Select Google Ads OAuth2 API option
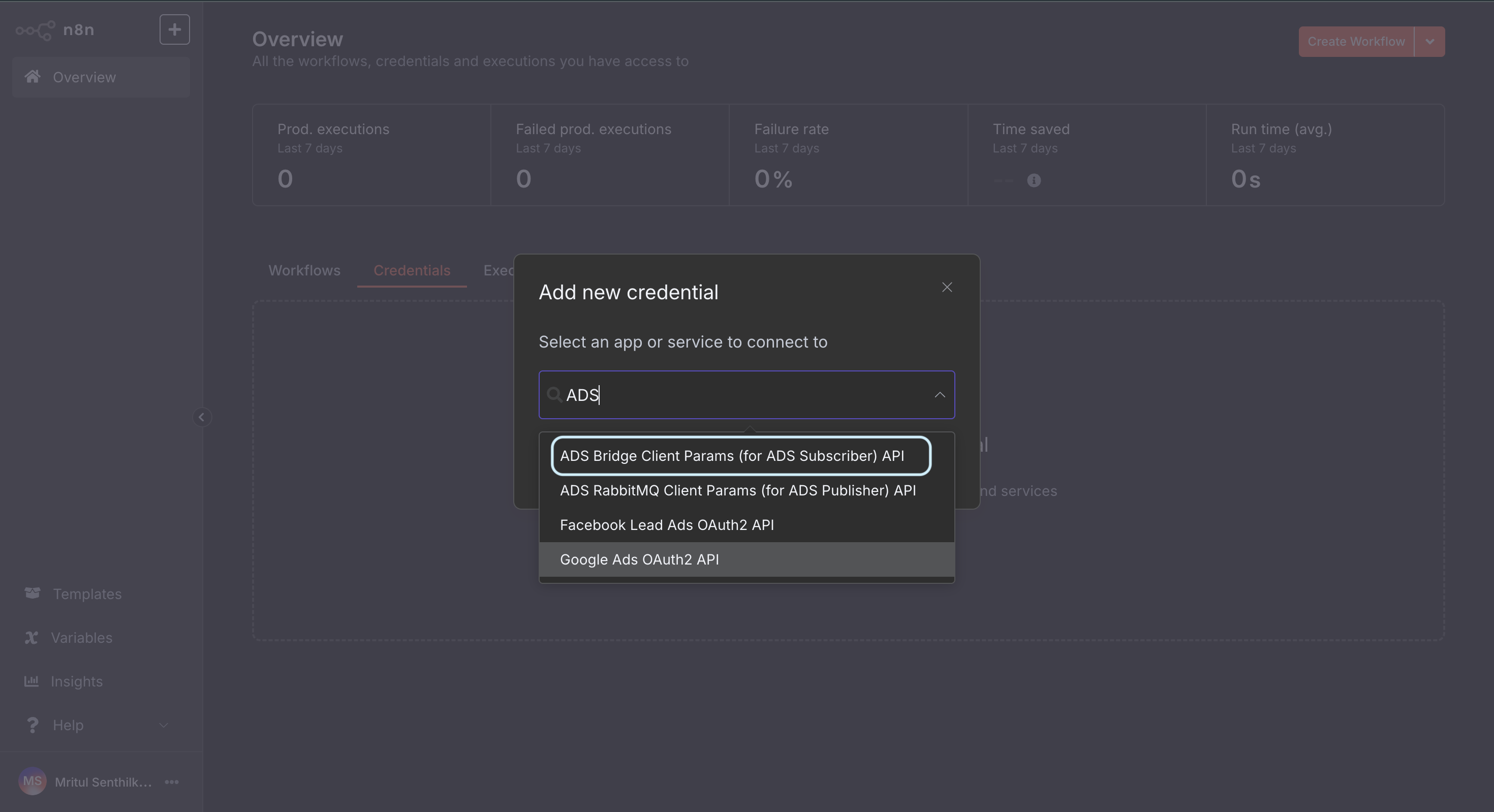The image size is (1494, 812). pyautogui.click(x=639, y=559)
